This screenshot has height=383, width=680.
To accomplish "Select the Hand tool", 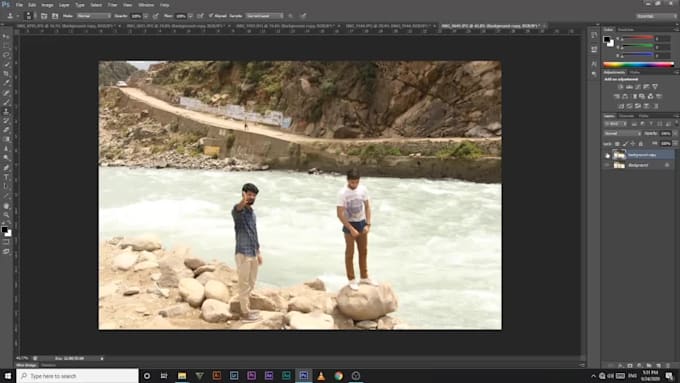I will pos(6,206).
